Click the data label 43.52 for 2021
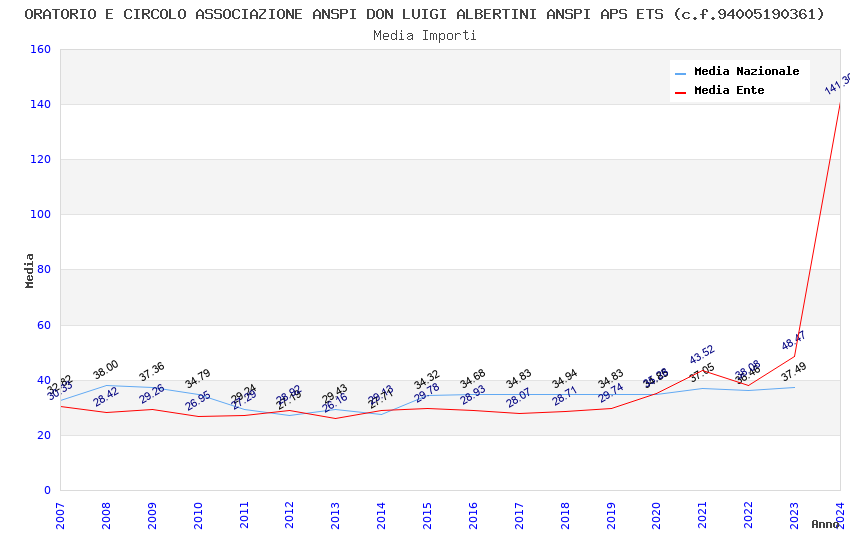The image size is (850, 550). [x=702, y=354]
